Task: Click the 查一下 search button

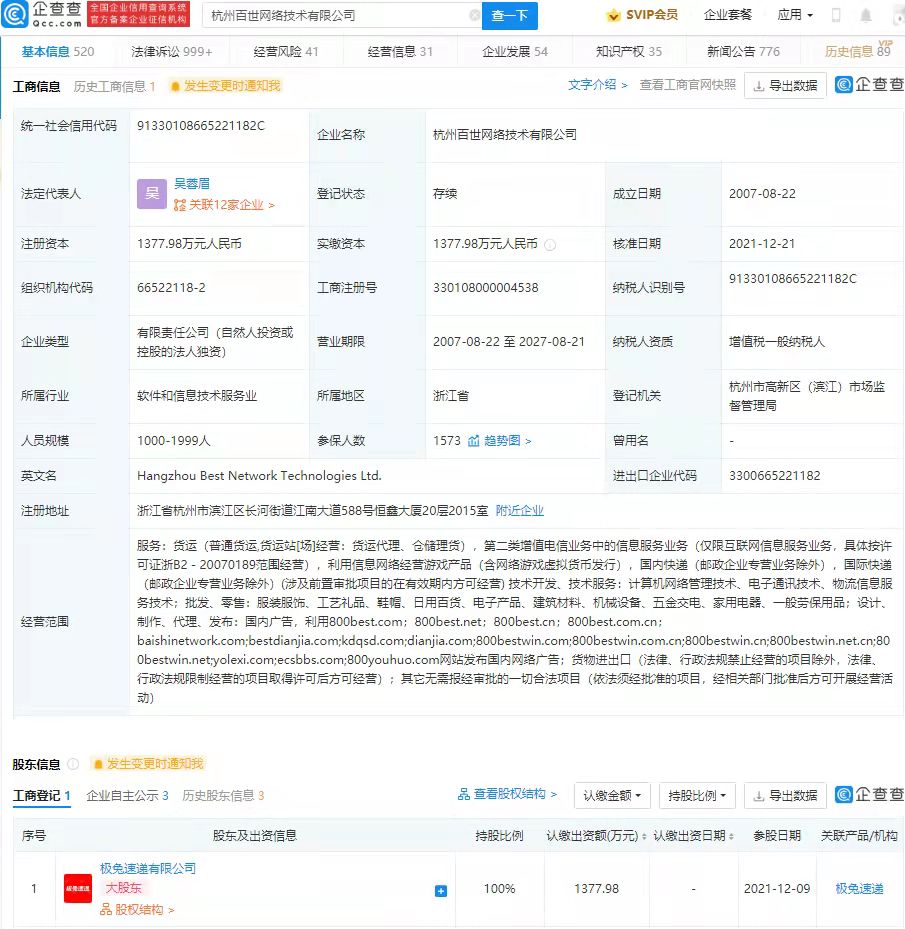Action: tap(510, 15)
